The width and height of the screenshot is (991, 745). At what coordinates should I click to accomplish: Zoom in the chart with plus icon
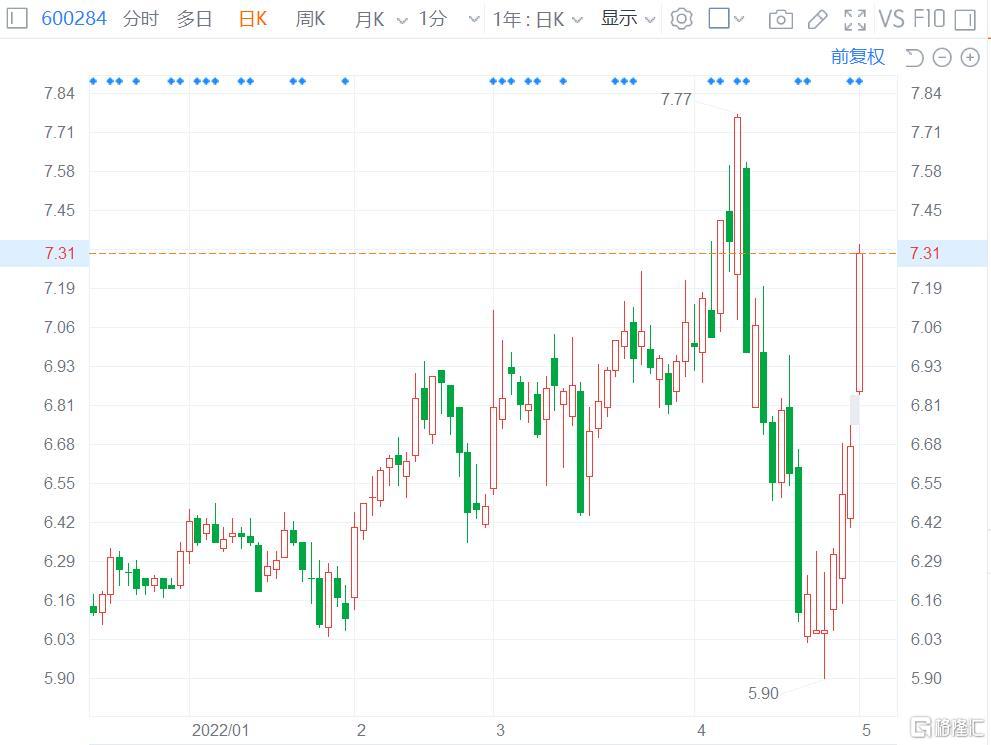[x=970, y=58]
